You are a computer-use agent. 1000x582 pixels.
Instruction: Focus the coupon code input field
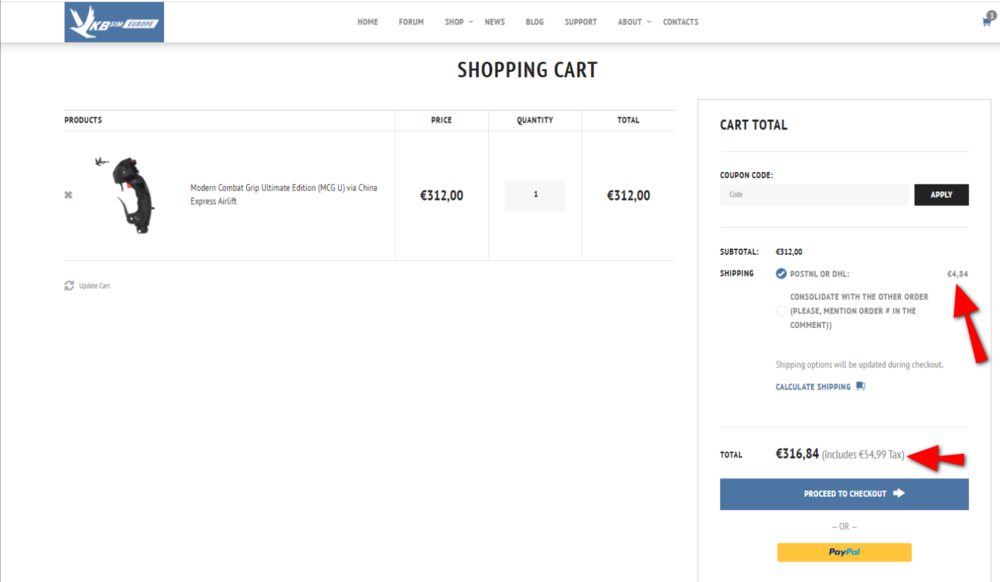[x=814, y=194]
